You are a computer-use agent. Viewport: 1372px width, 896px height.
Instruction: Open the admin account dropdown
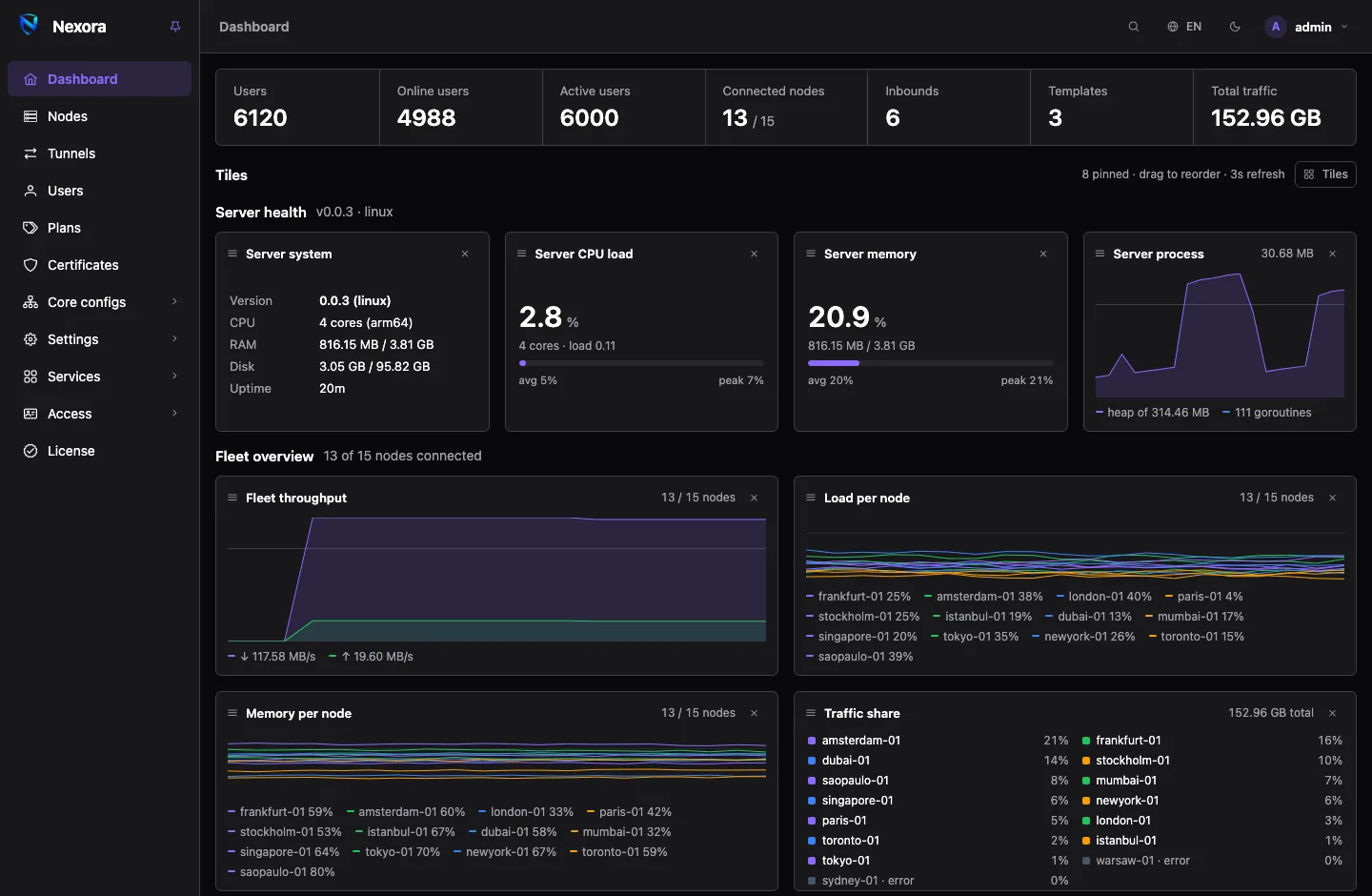click(x=1306, y=27)
